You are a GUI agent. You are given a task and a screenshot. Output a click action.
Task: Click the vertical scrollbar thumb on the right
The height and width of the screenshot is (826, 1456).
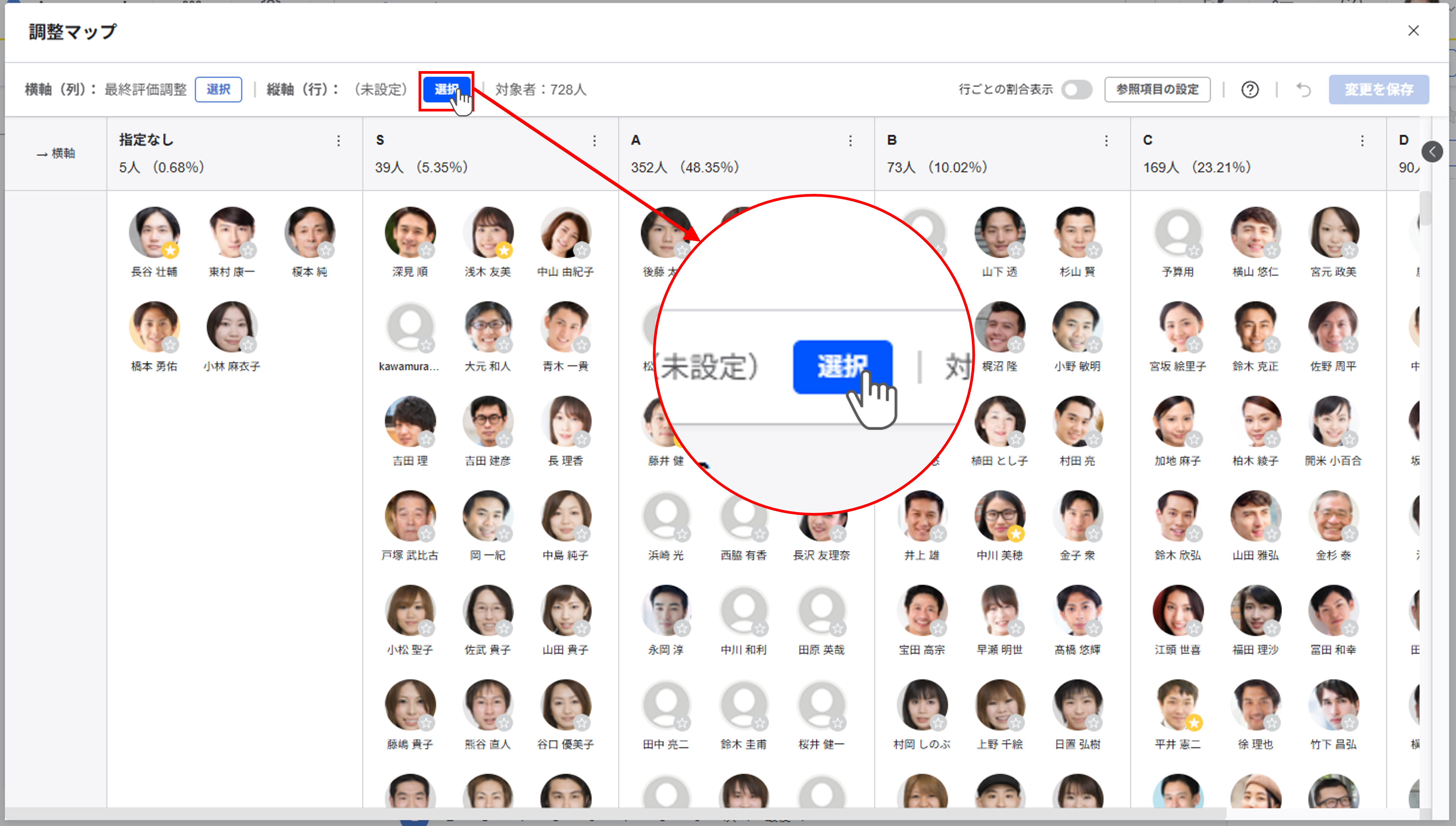click(1425, 209)
